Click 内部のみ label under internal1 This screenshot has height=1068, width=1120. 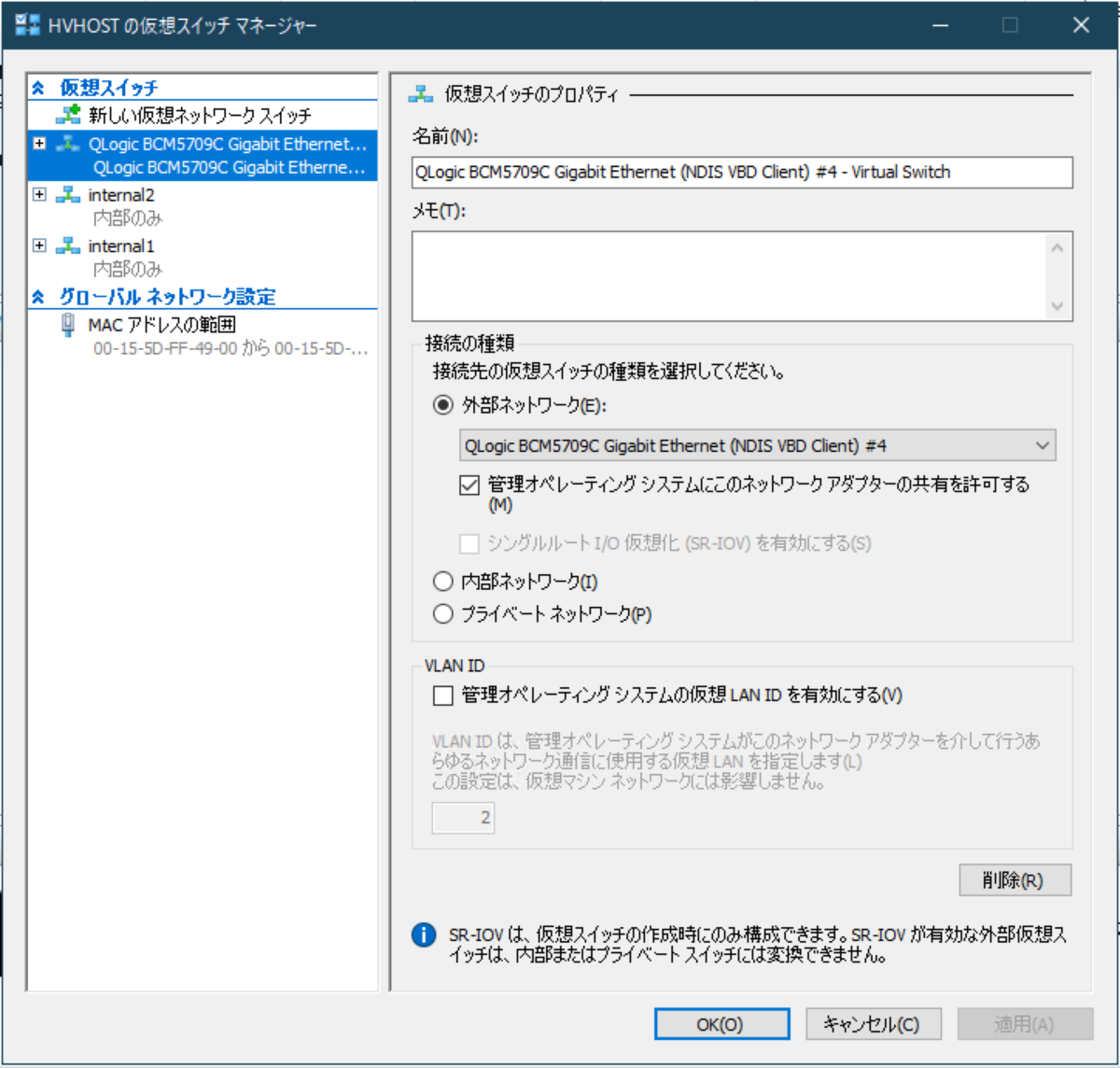pos(128,269)
